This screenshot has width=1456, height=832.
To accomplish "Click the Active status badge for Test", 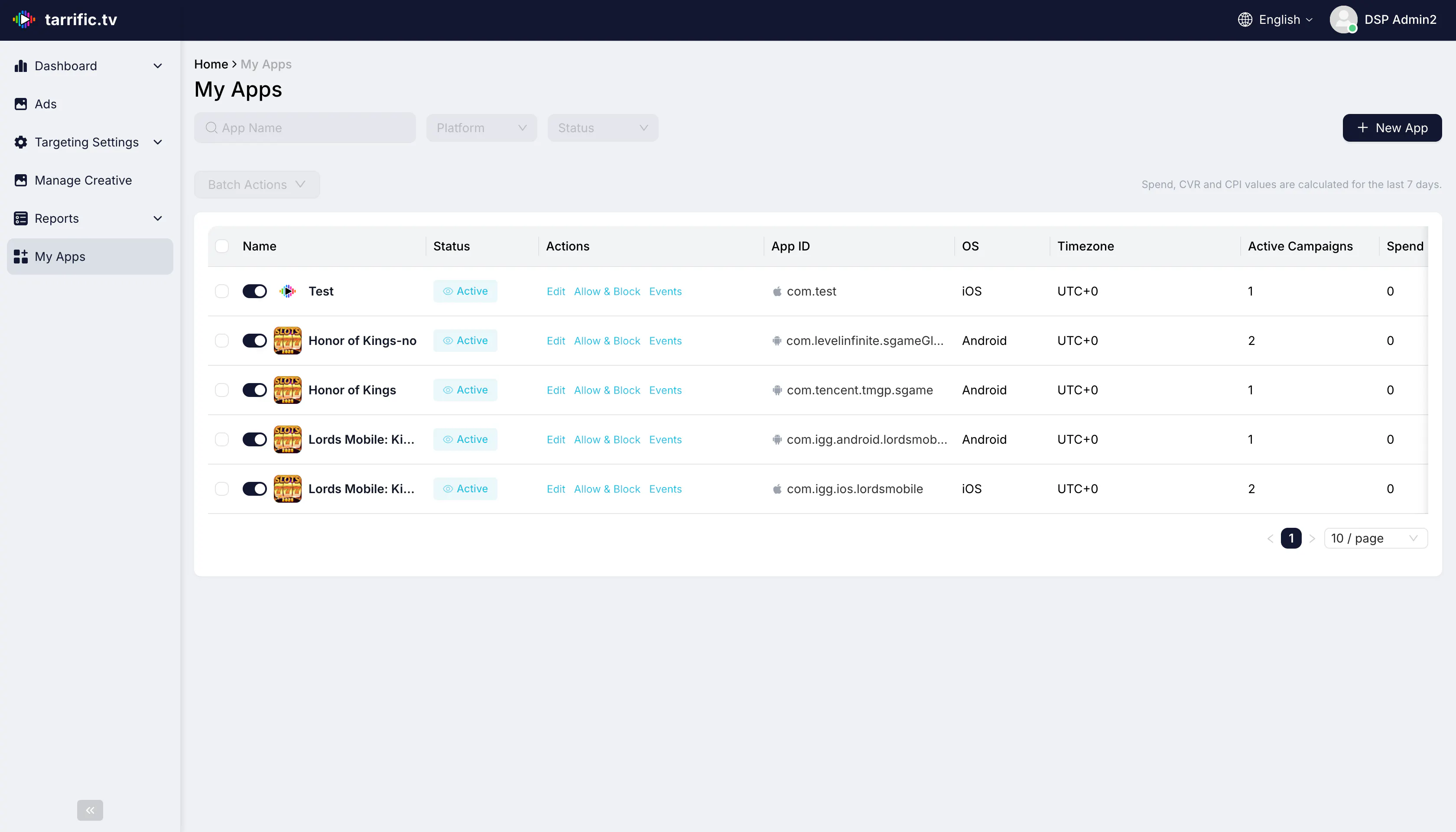I will click(x=465, y=292).
